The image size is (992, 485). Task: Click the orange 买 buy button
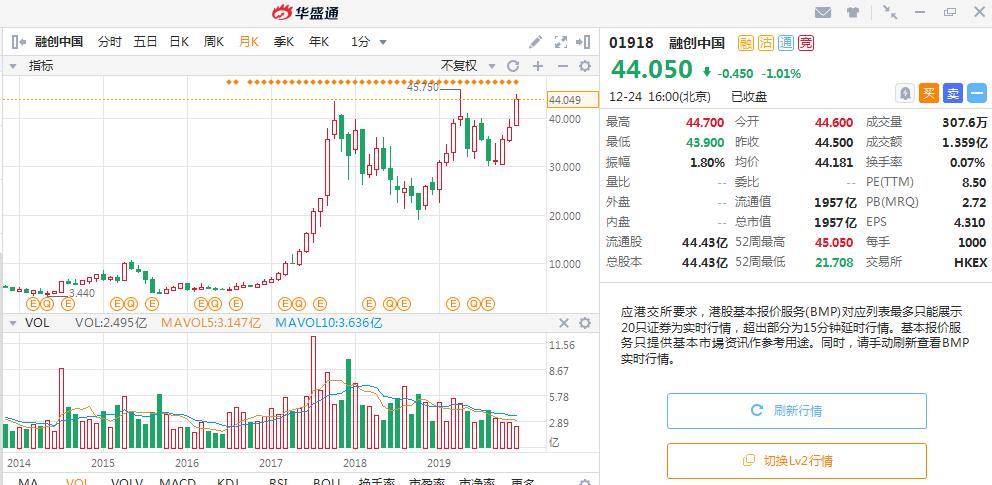point(929,94)
